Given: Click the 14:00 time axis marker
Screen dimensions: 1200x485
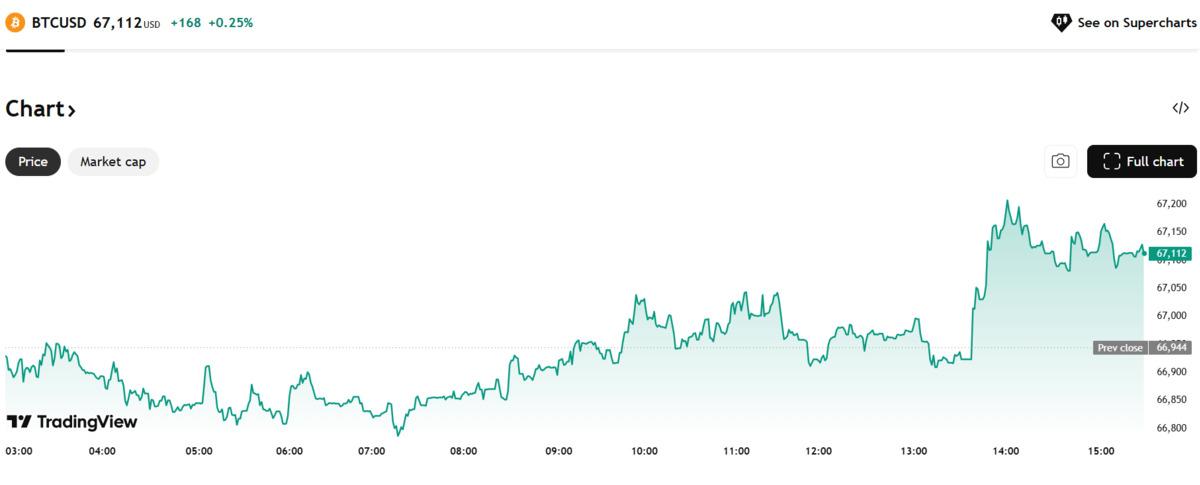Looking at the screenshot, I should point(1006,451).
